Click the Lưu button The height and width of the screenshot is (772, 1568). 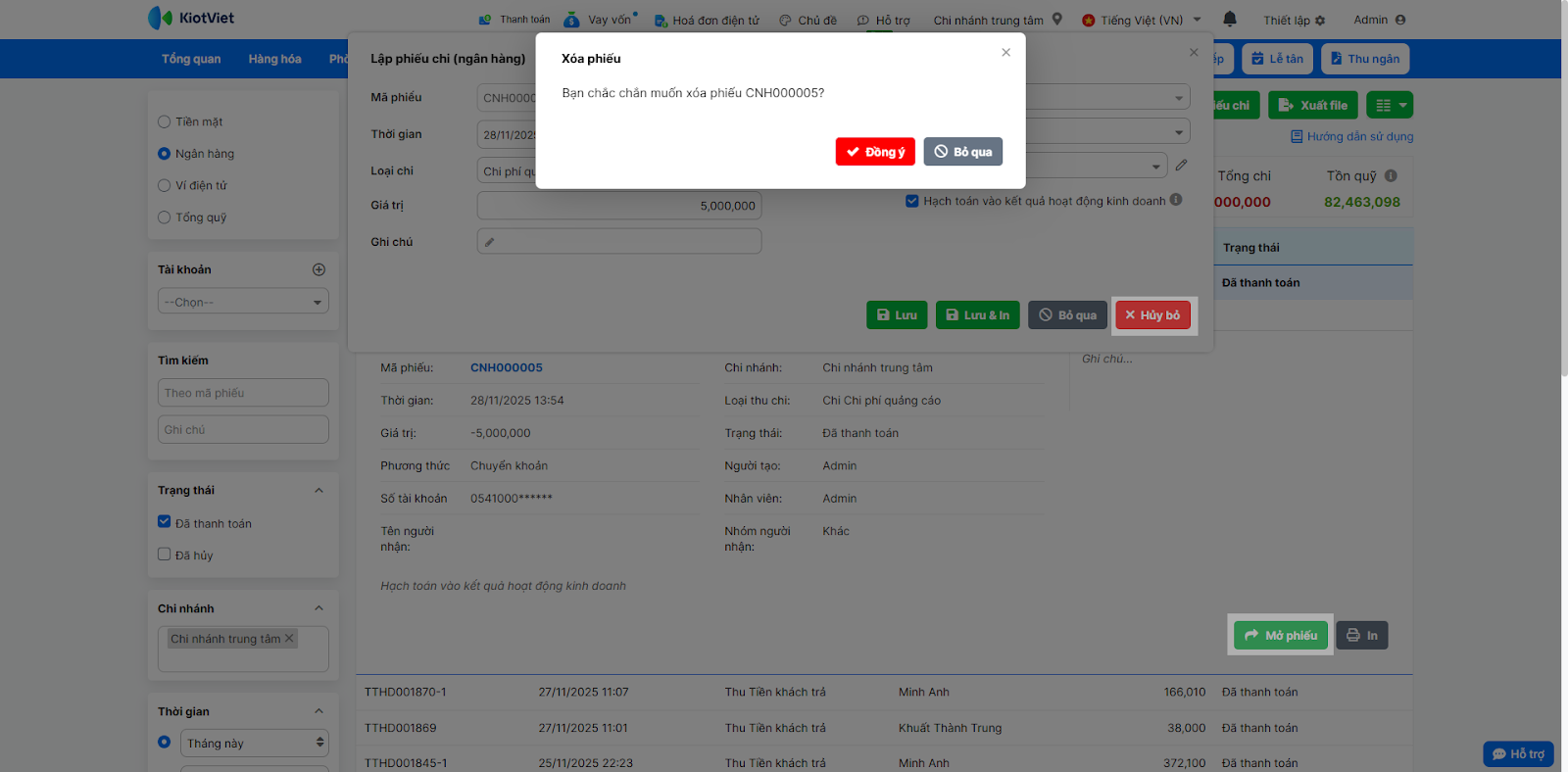click(x=897, y=315)
